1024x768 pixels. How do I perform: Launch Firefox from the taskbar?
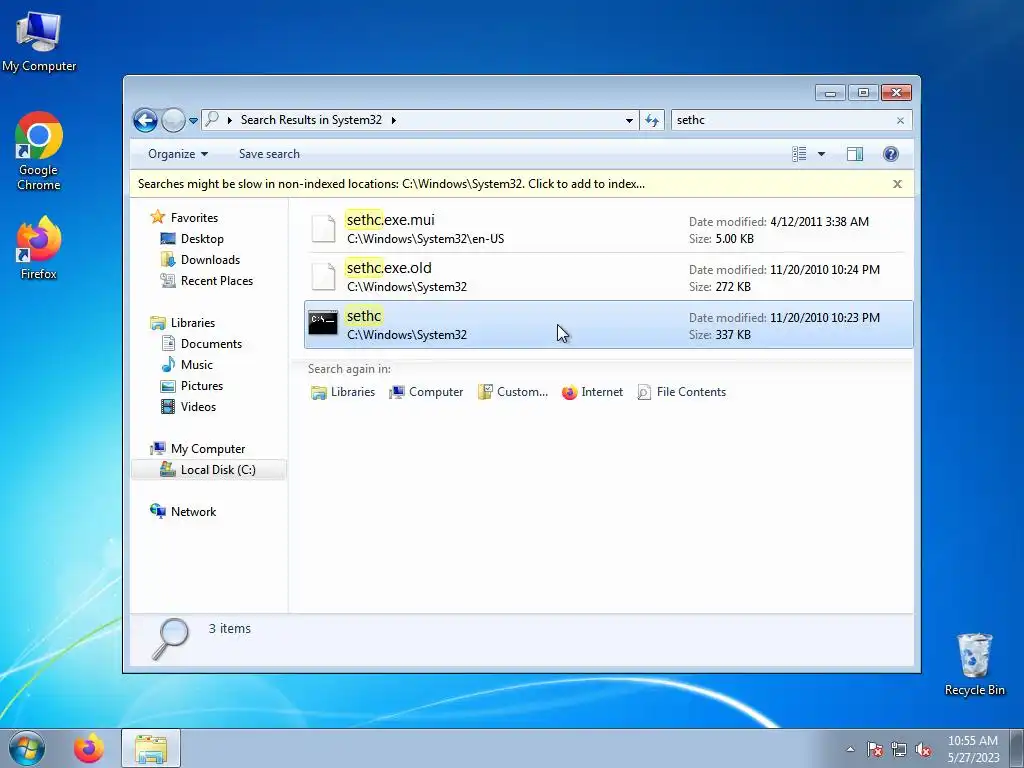(x=89, y=748)
